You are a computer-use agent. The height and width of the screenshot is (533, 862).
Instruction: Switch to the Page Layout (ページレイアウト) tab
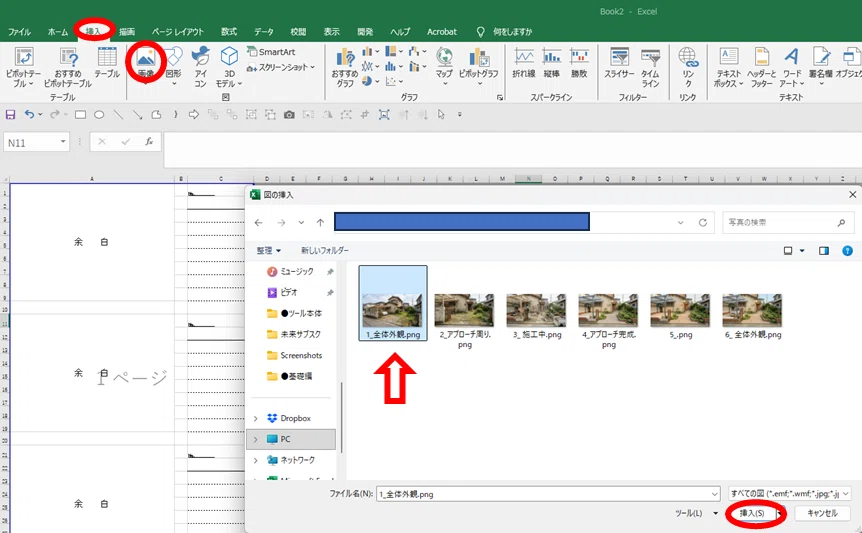[178, 32]
